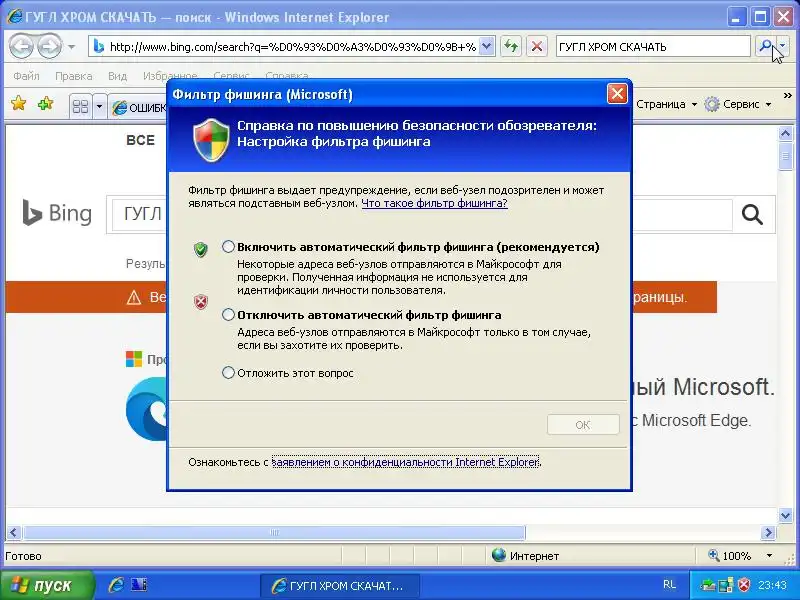Click the vertical scrollbar down arrow
This screenshot has height=600, width=800.
click(786, 515)
